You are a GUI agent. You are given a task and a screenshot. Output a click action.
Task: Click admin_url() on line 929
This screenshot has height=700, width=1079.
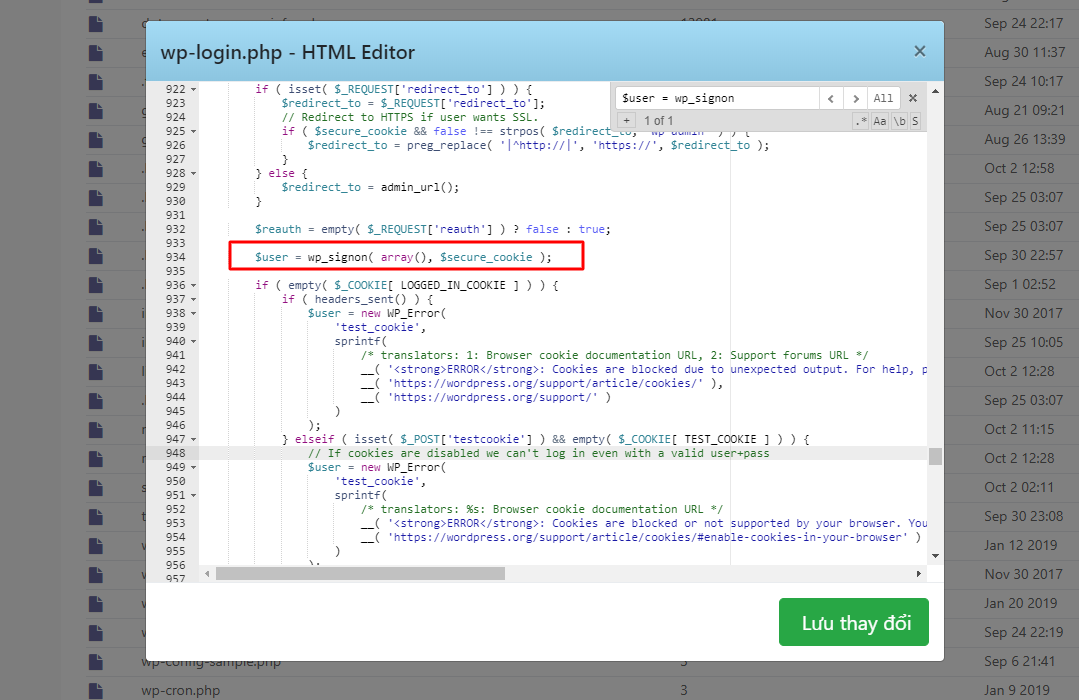coord(416,187)
